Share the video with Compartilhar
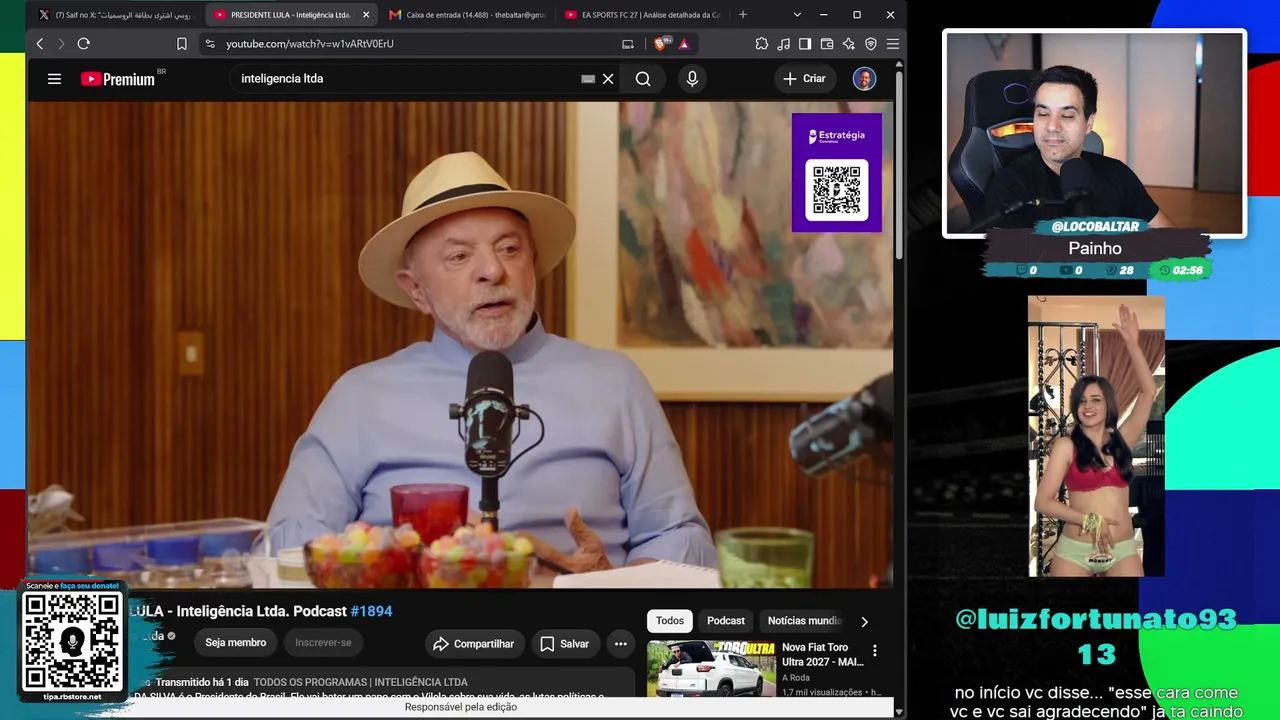1280x720 pixels. coord(474,644)
